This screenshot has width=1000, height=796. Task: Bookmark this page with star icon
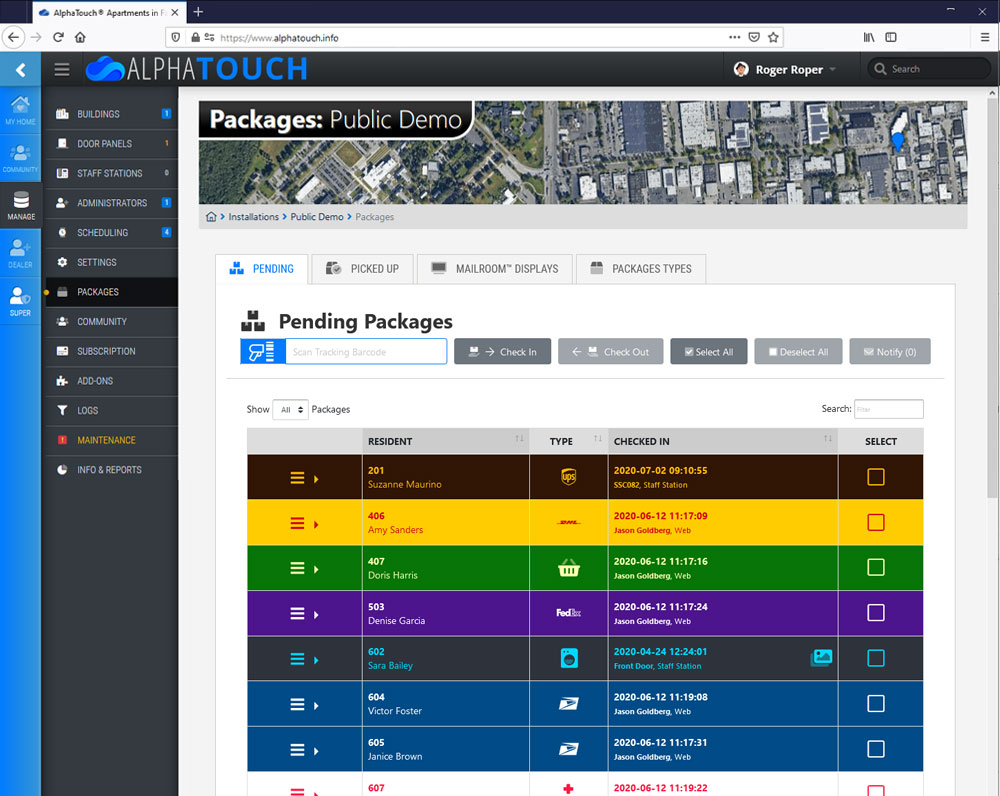tap(774, 37)
